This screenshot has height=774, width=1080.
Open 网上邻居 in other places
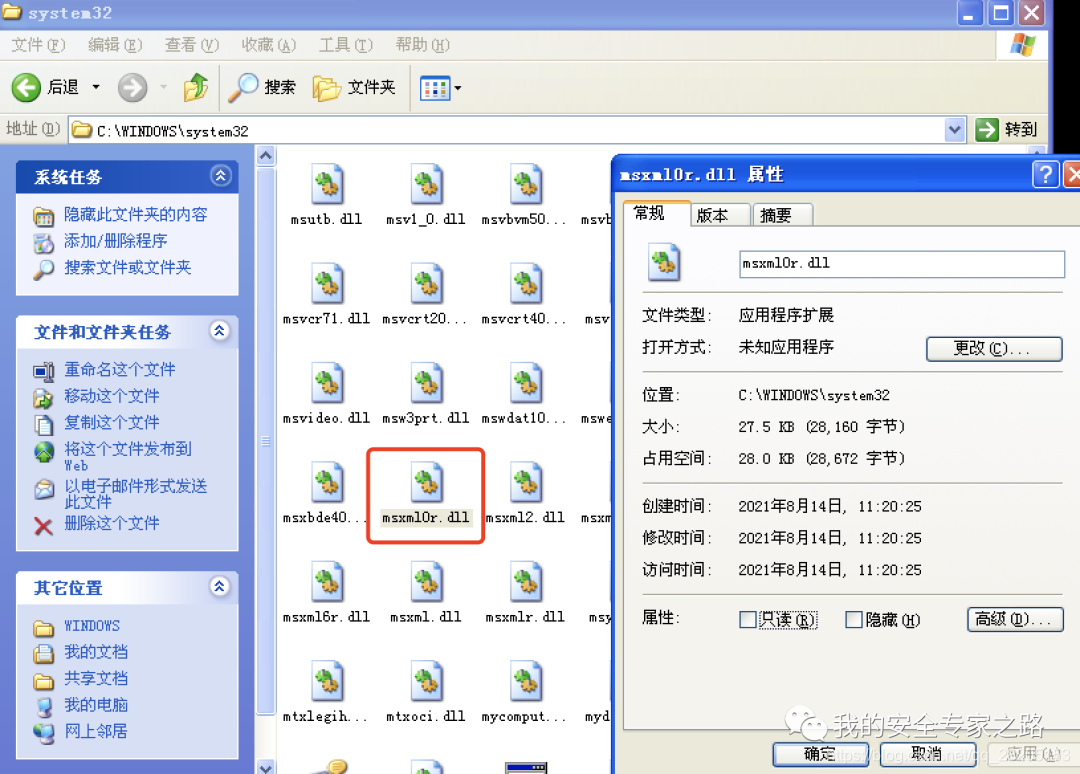[x=96, y=731]
